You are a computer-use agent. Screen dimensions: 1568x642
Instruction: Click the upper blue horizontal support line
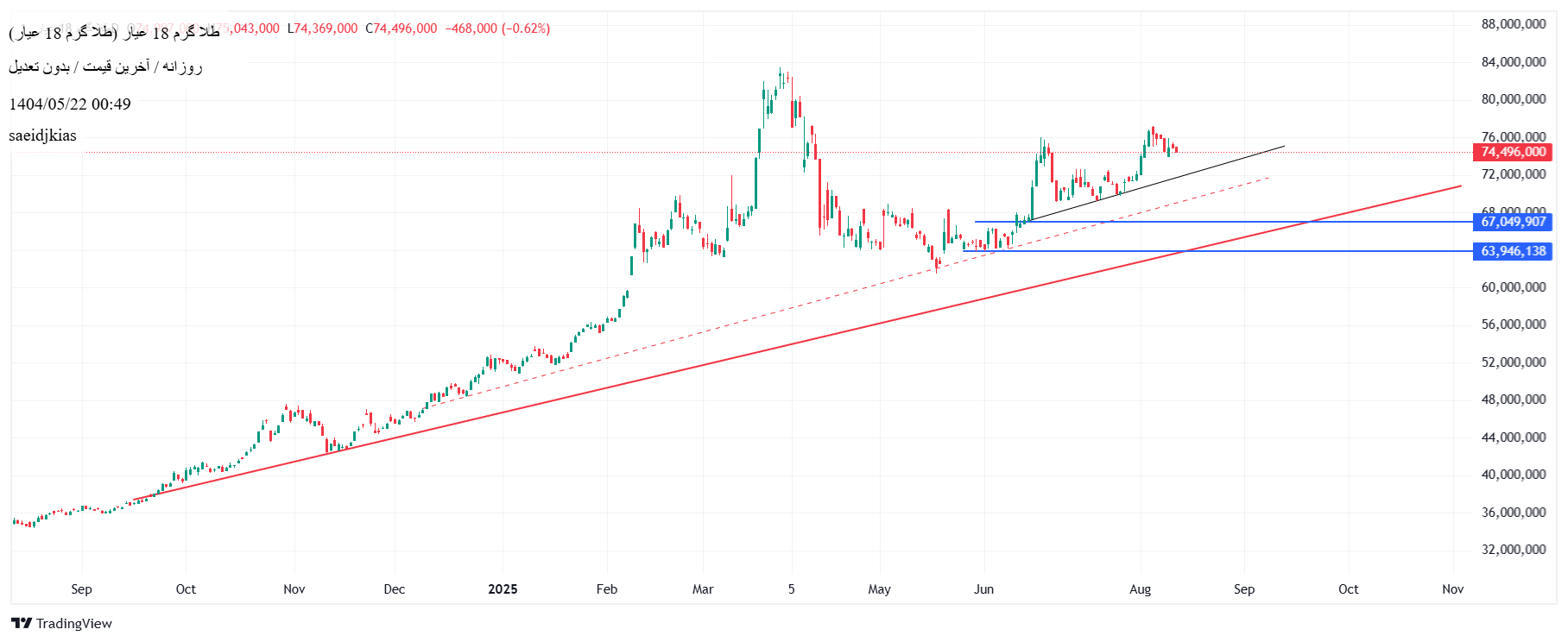pyautogui.click(x=1223, y=222)
